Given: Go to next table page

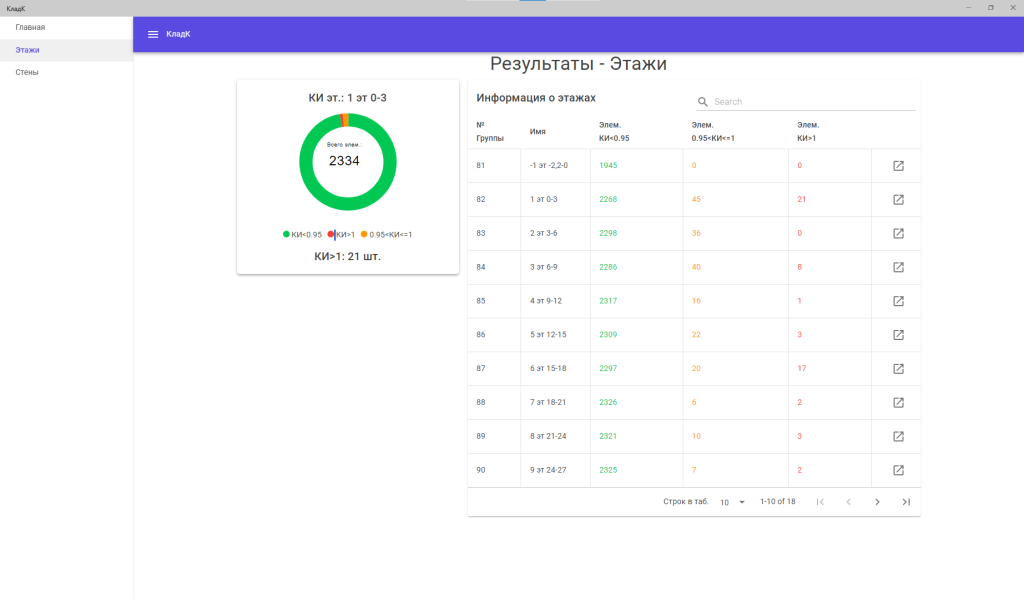Looking at the screenshot, I should (x=877, y=502).
